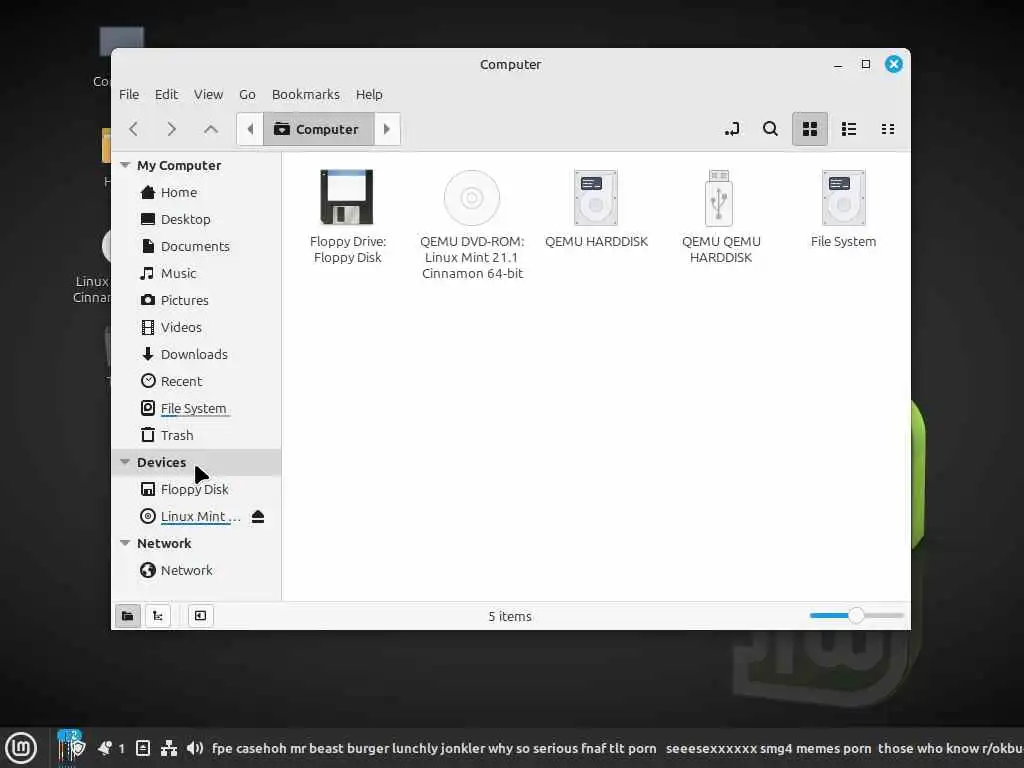This screenshot has height=768, width=1024.
Task: Open the View menu
Action: 208,95
